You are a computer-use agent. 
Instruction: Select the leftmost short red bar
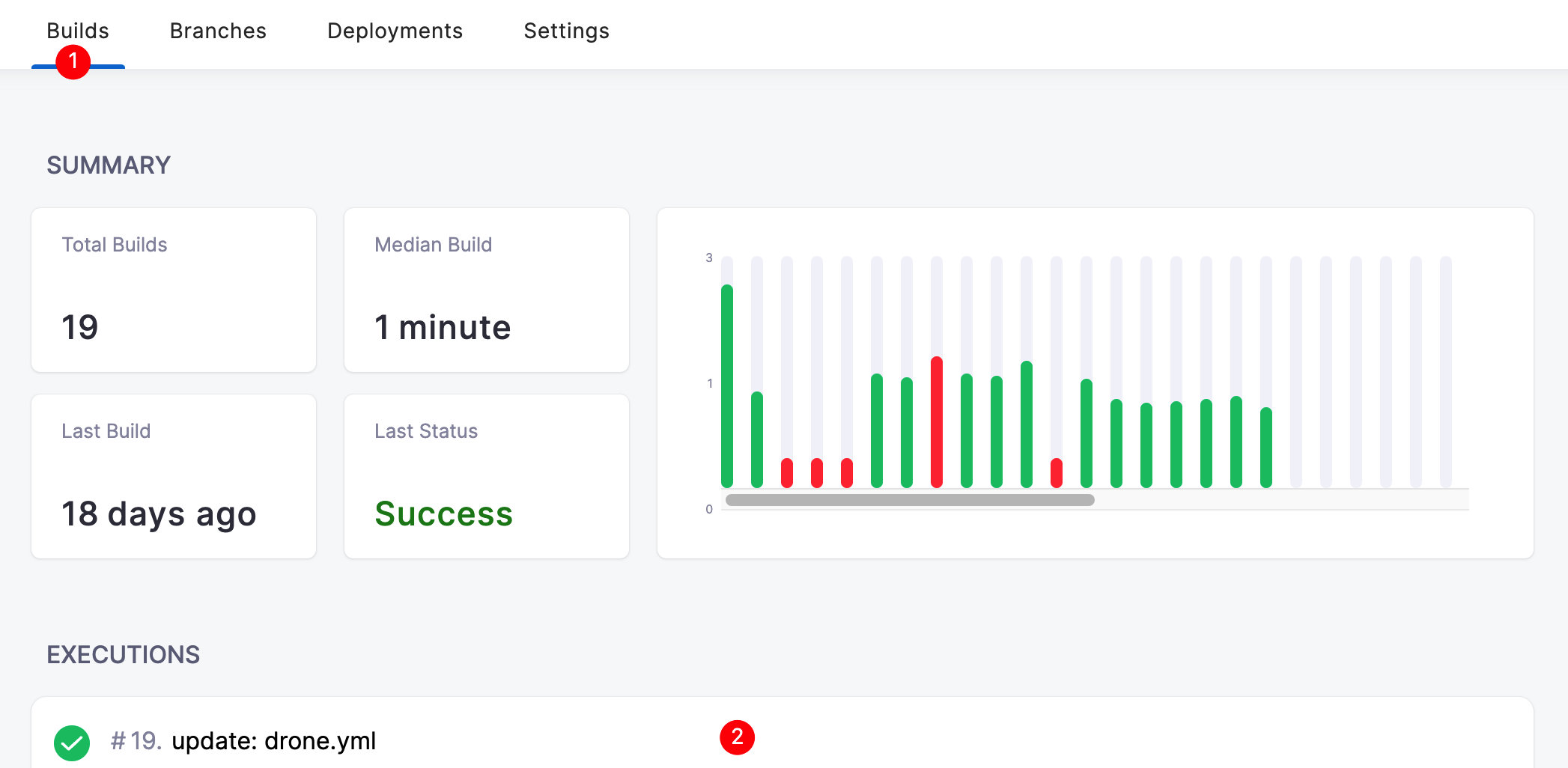click(787, 473)
